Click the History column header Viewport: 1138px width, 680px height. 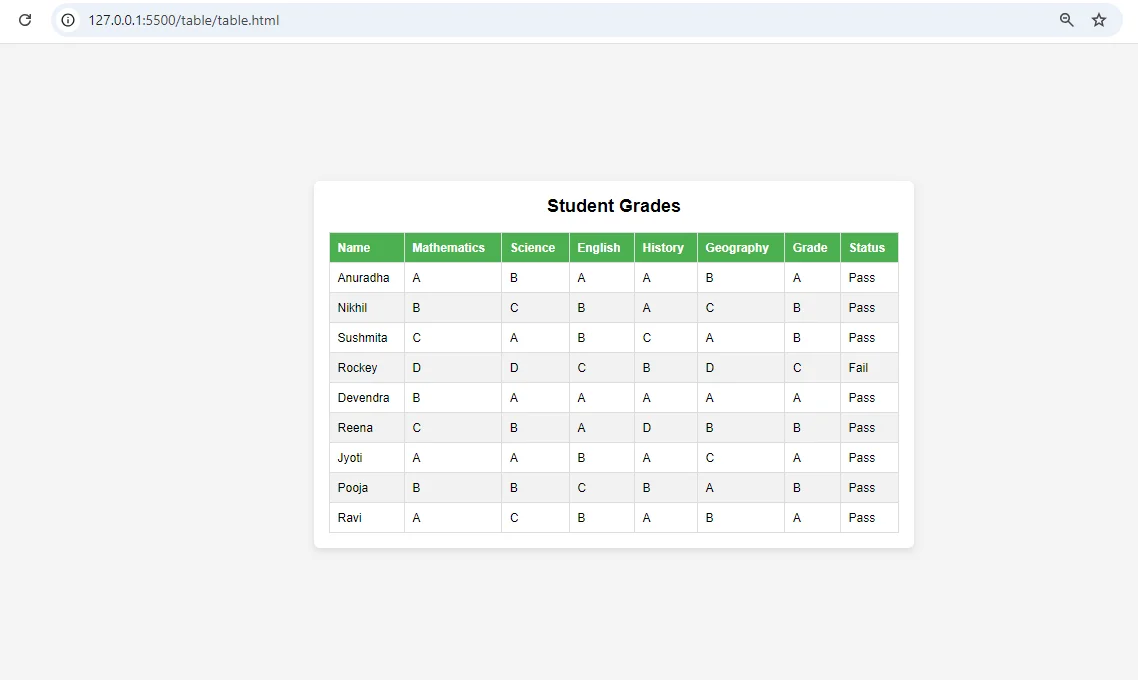[x=664, y=247]
